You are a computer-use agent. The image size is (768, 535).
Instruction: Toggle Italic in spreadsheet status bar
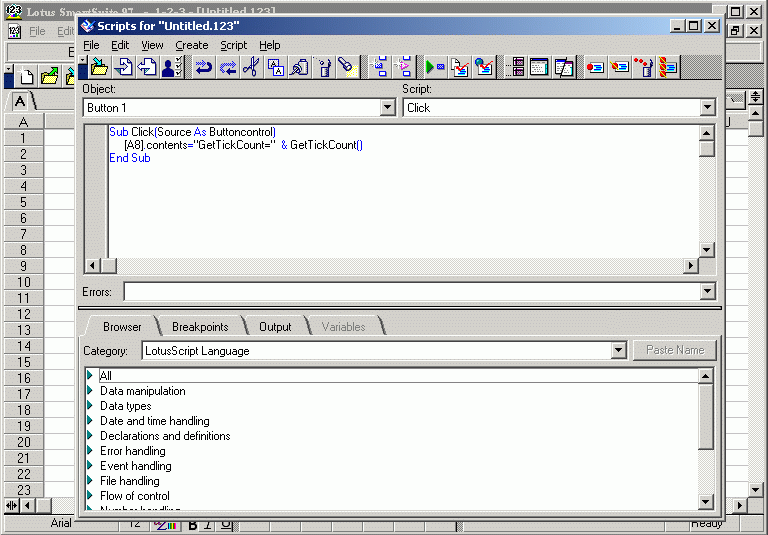click(209, 526)
